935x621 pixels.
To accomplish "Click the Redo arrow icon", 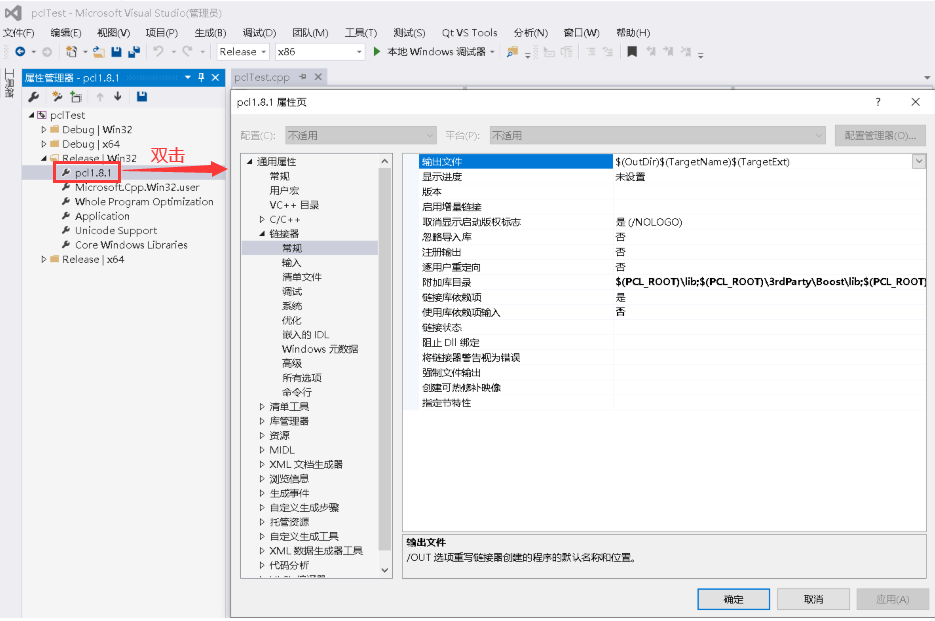I will click(x=187, y=51).
